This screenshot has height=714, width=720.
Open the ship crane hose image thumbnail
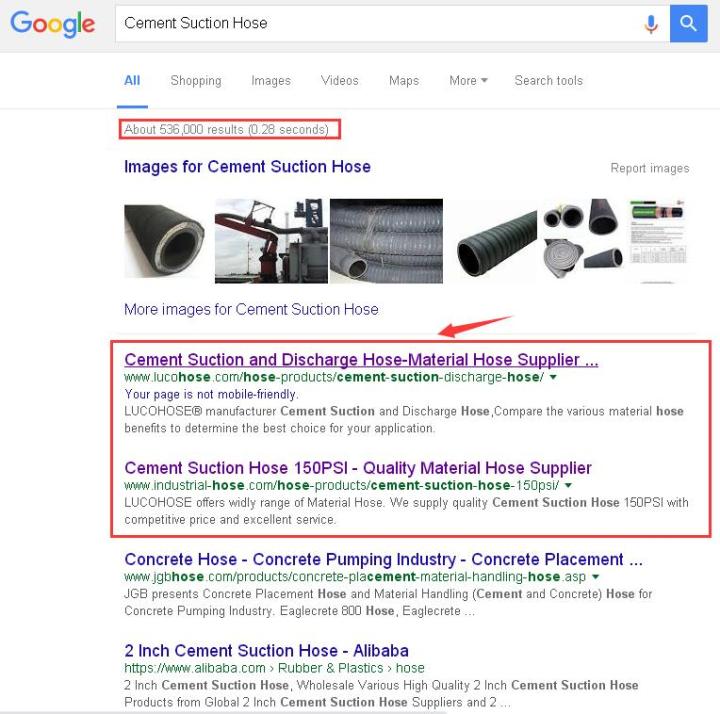point(271,241)
